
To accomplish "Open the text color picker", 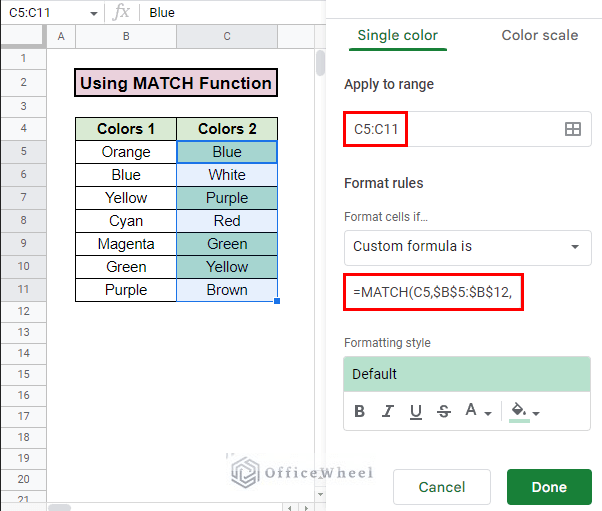I will click(x=471, y=410).
